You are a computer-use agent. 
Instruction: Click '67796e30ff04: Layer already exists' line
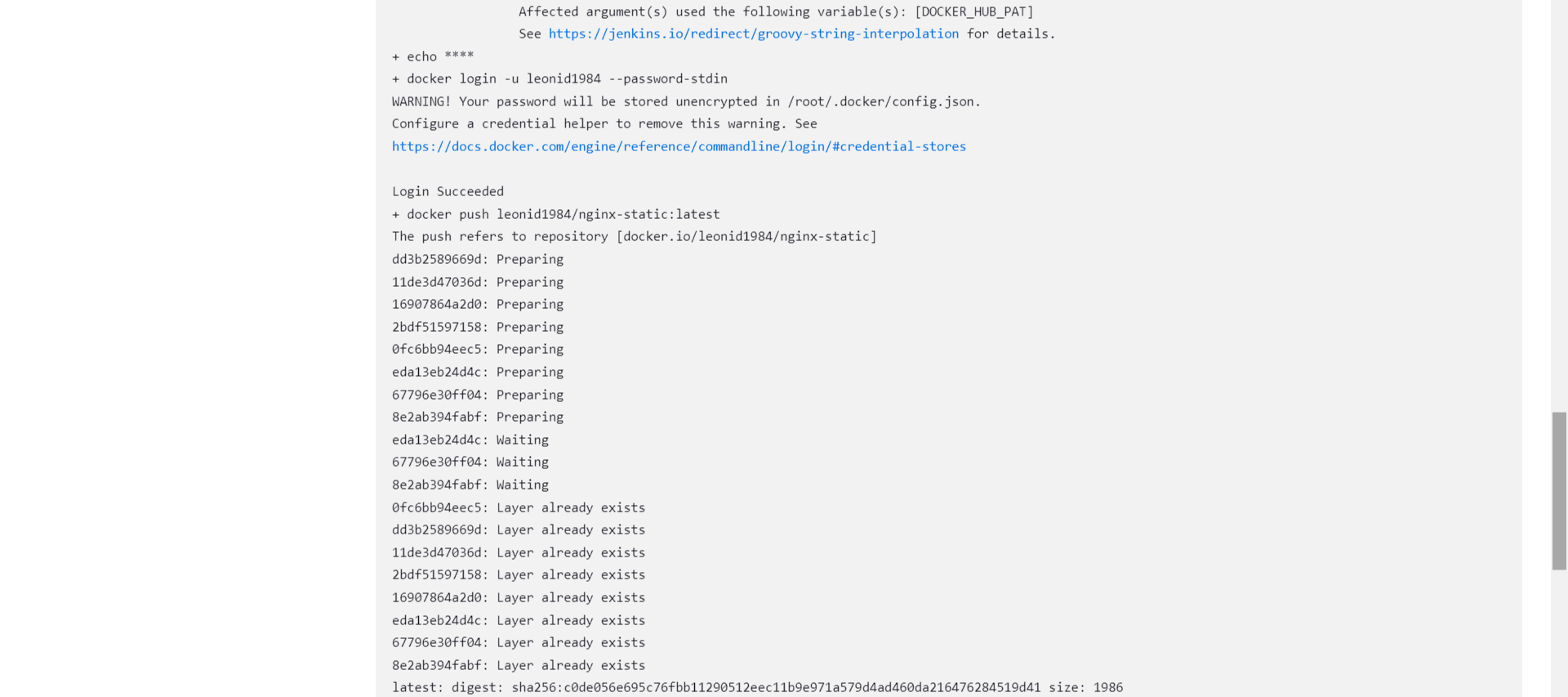[519, 642]
